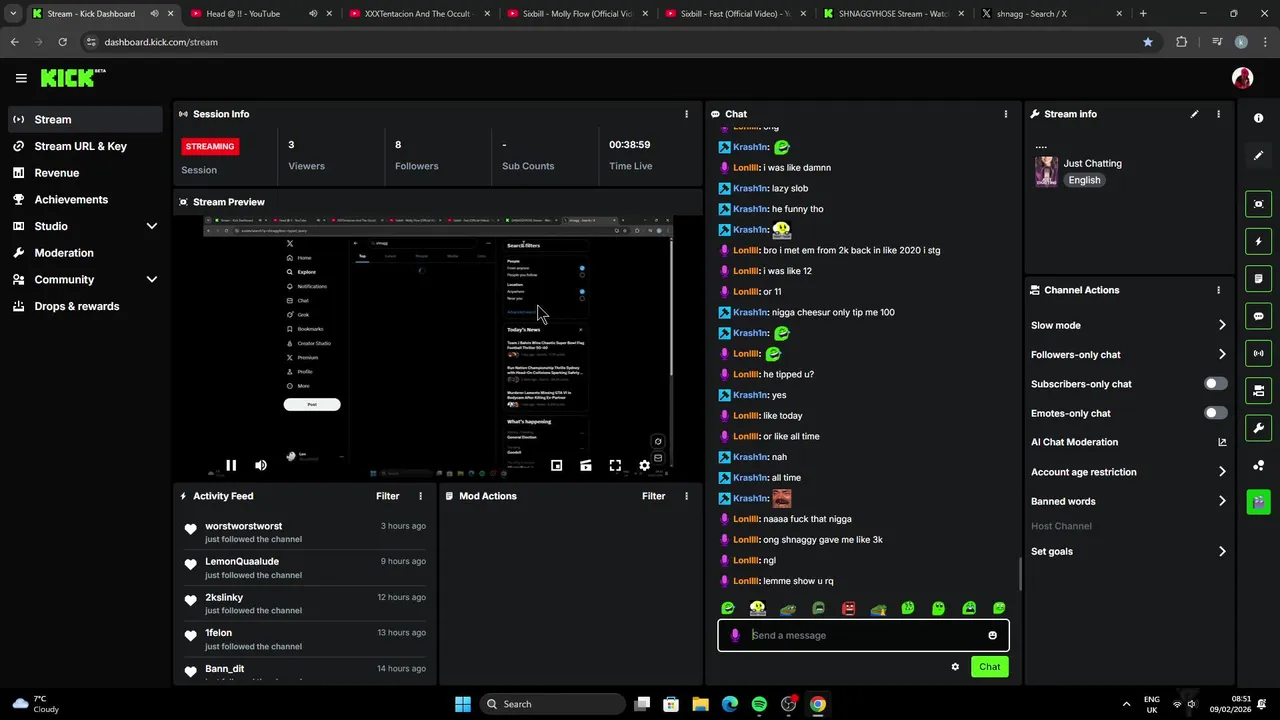1280x720 pixels.
Task: Open the profile avatar menu
Action: pos(1242,78)
